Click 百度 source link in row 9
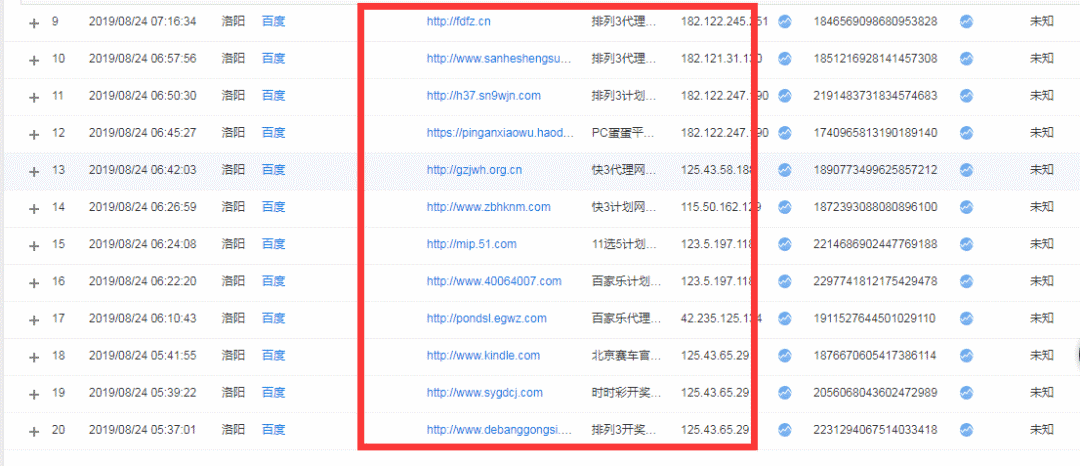 click(x=273, y=21)
